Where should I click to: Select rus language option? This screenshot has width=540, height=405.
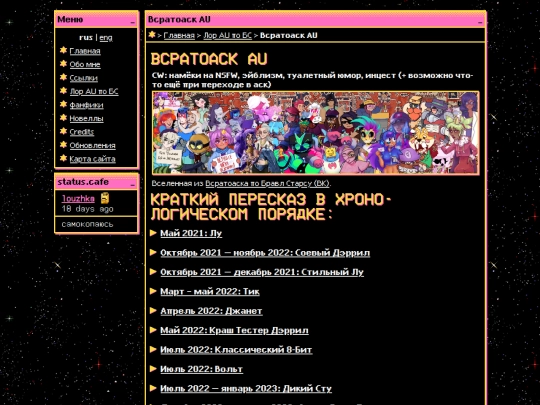pyautogui.click(x=86, y=37)
